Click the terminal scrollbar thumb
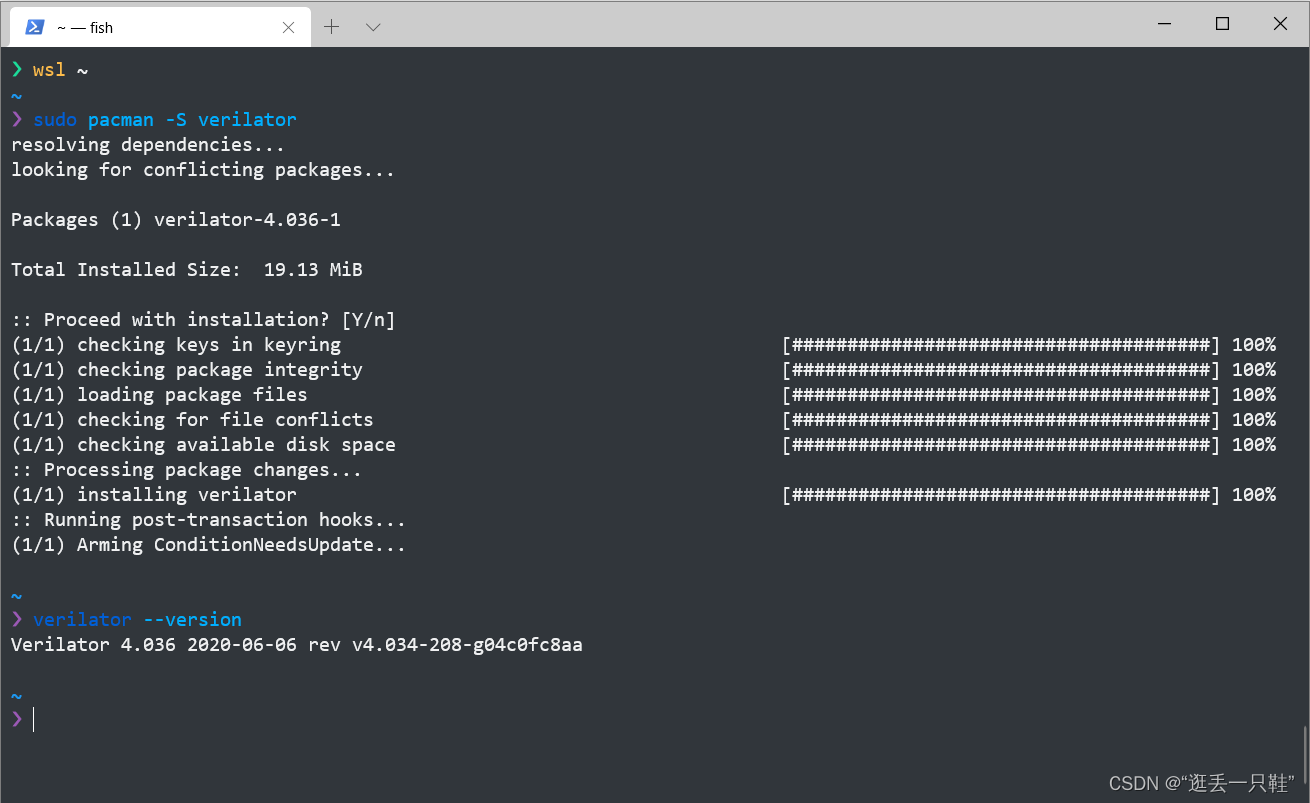Image resolution: width=1310 pixels, height=803 pixels. 1303,756
